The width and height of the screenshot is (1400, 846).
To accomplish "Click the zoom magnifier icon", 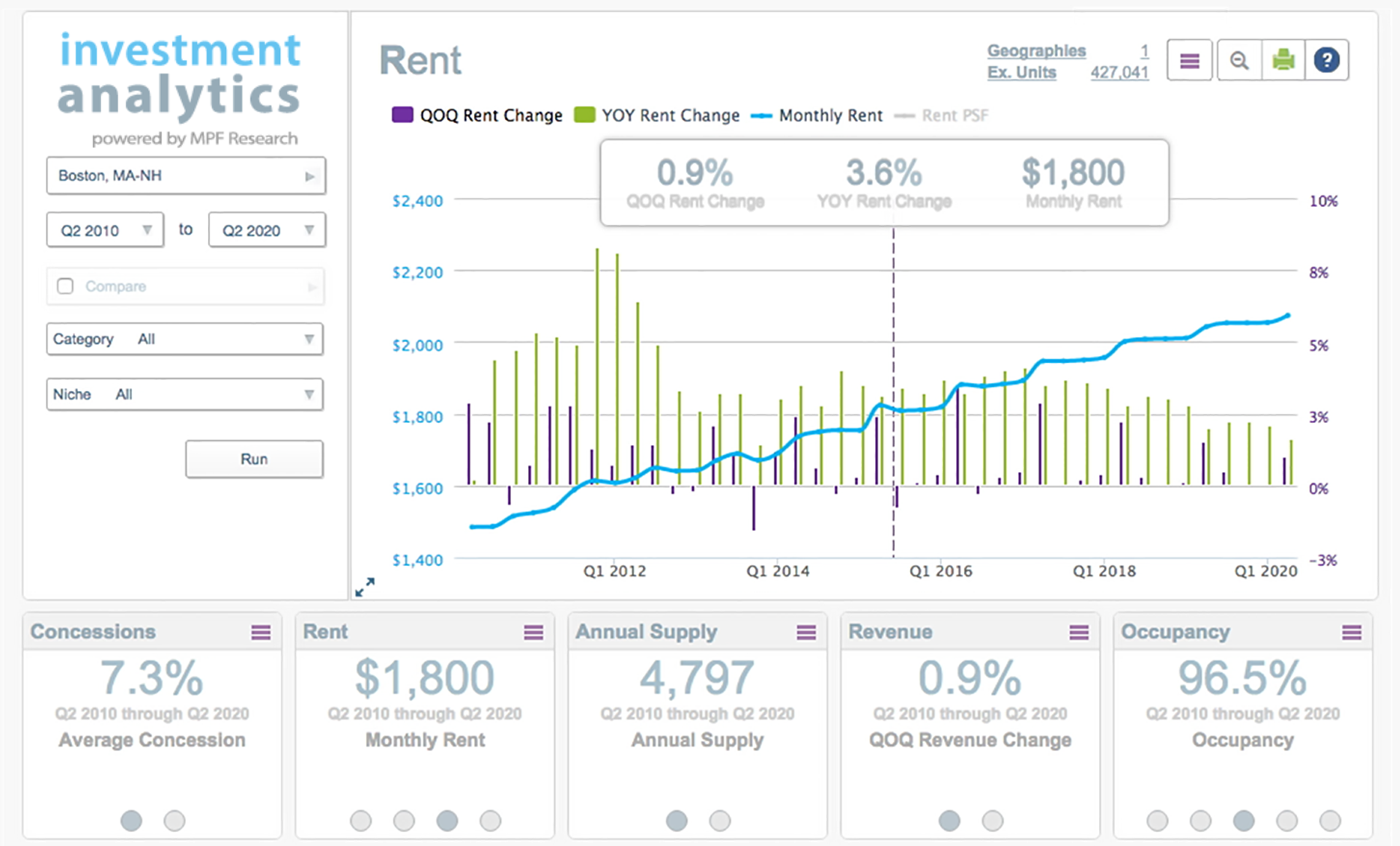I will 1239,61.
